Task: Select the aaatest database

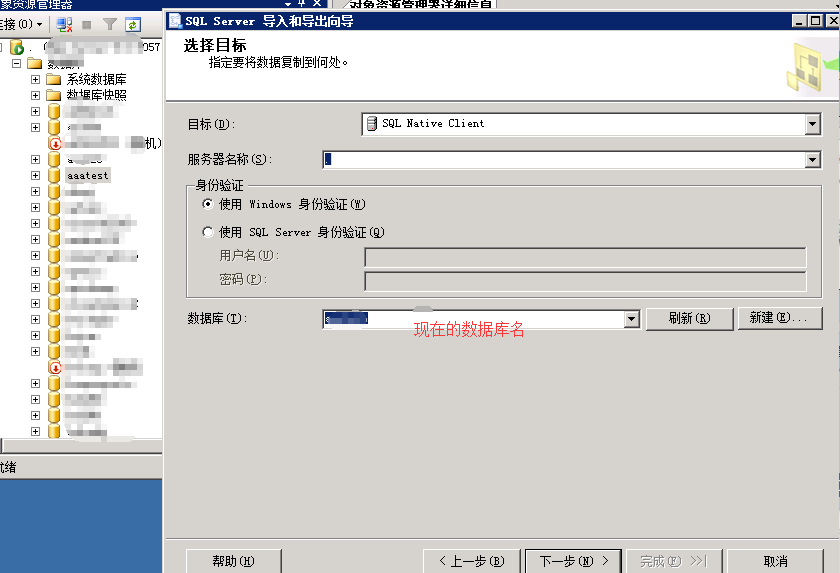Action: click(88, 176)
